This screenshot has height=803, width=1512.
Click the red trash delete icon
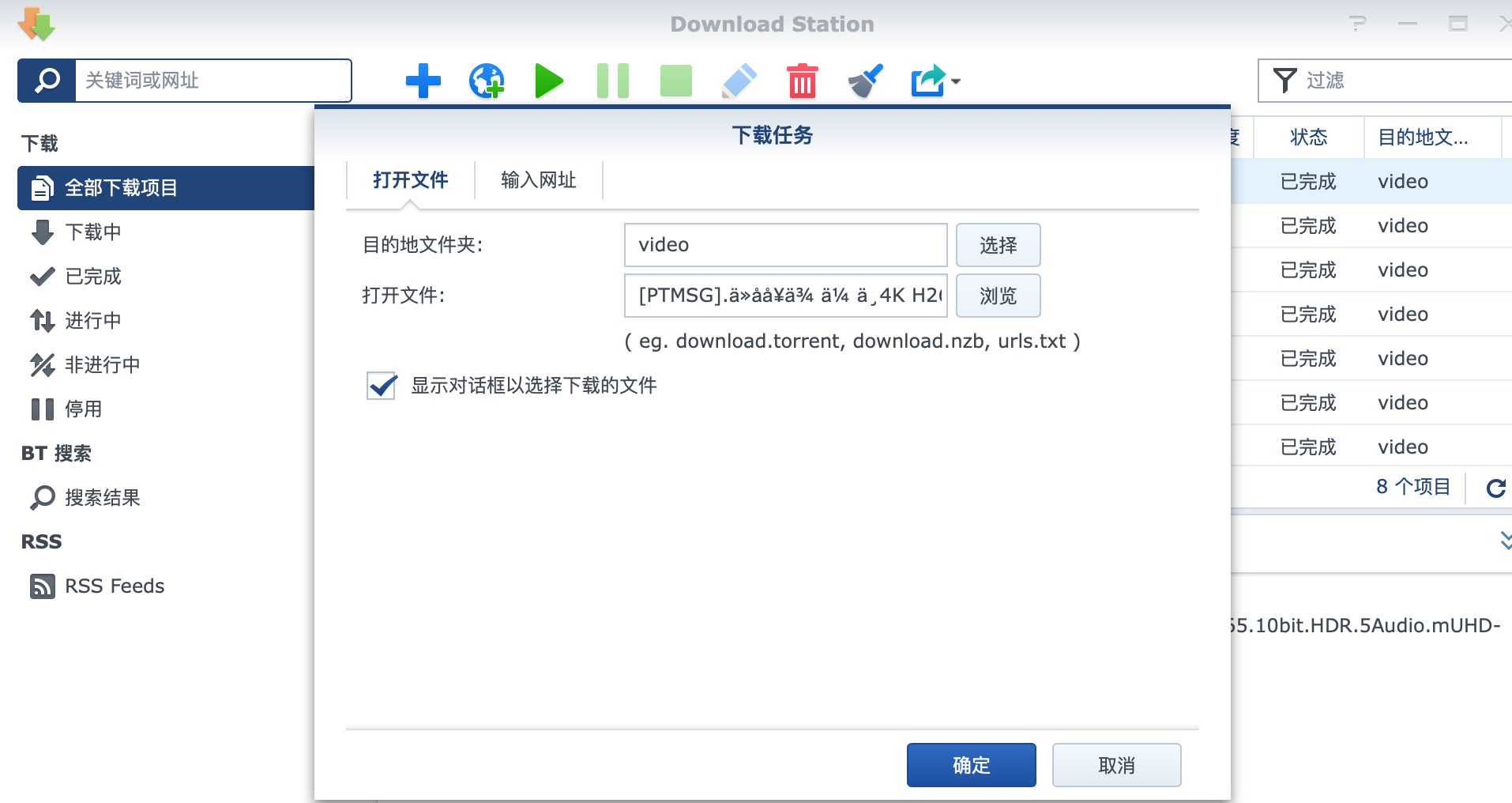[x=803, y=81]
